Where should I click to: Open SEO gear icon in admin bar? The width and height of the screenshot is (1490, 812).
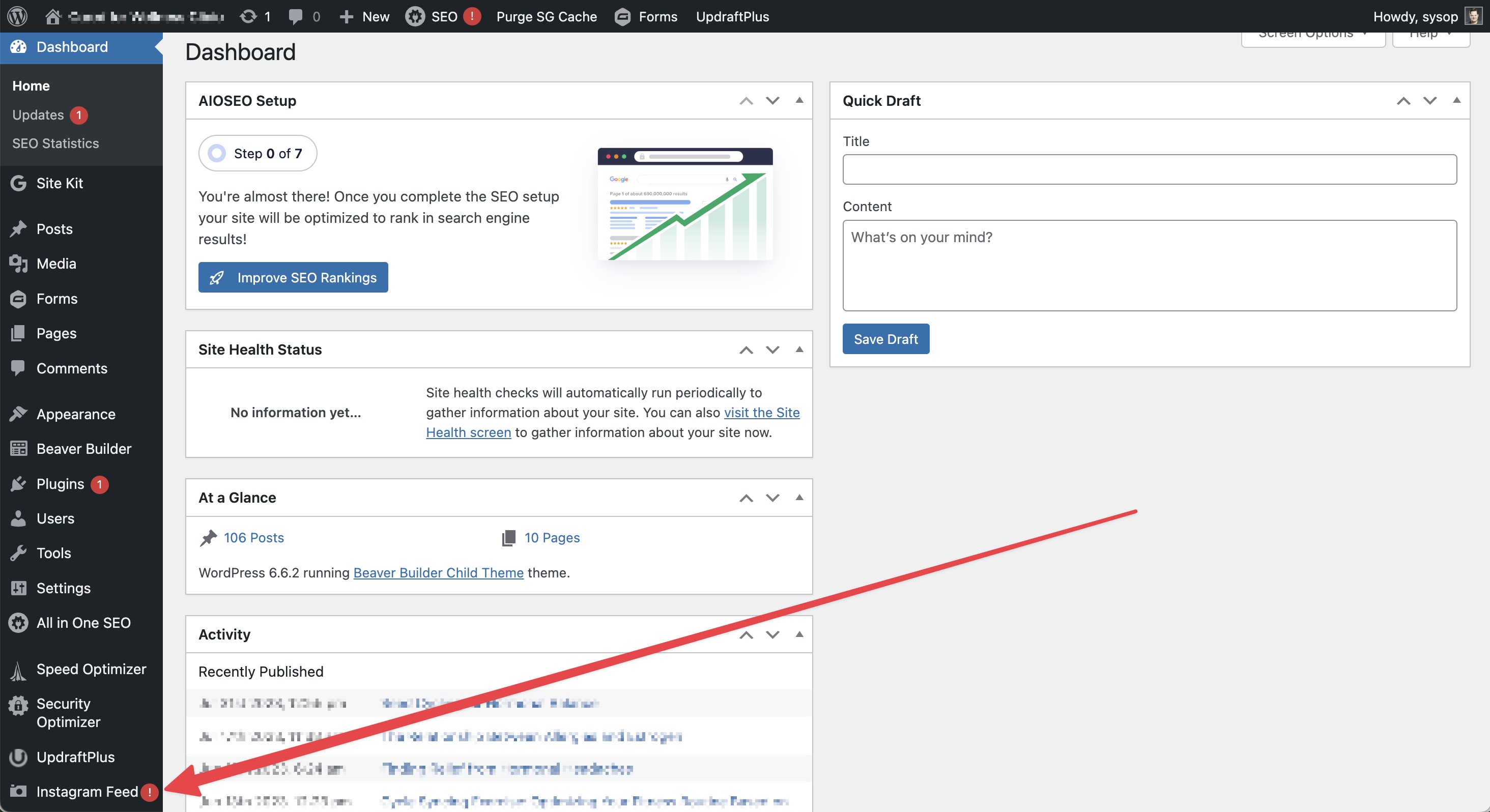415,16
